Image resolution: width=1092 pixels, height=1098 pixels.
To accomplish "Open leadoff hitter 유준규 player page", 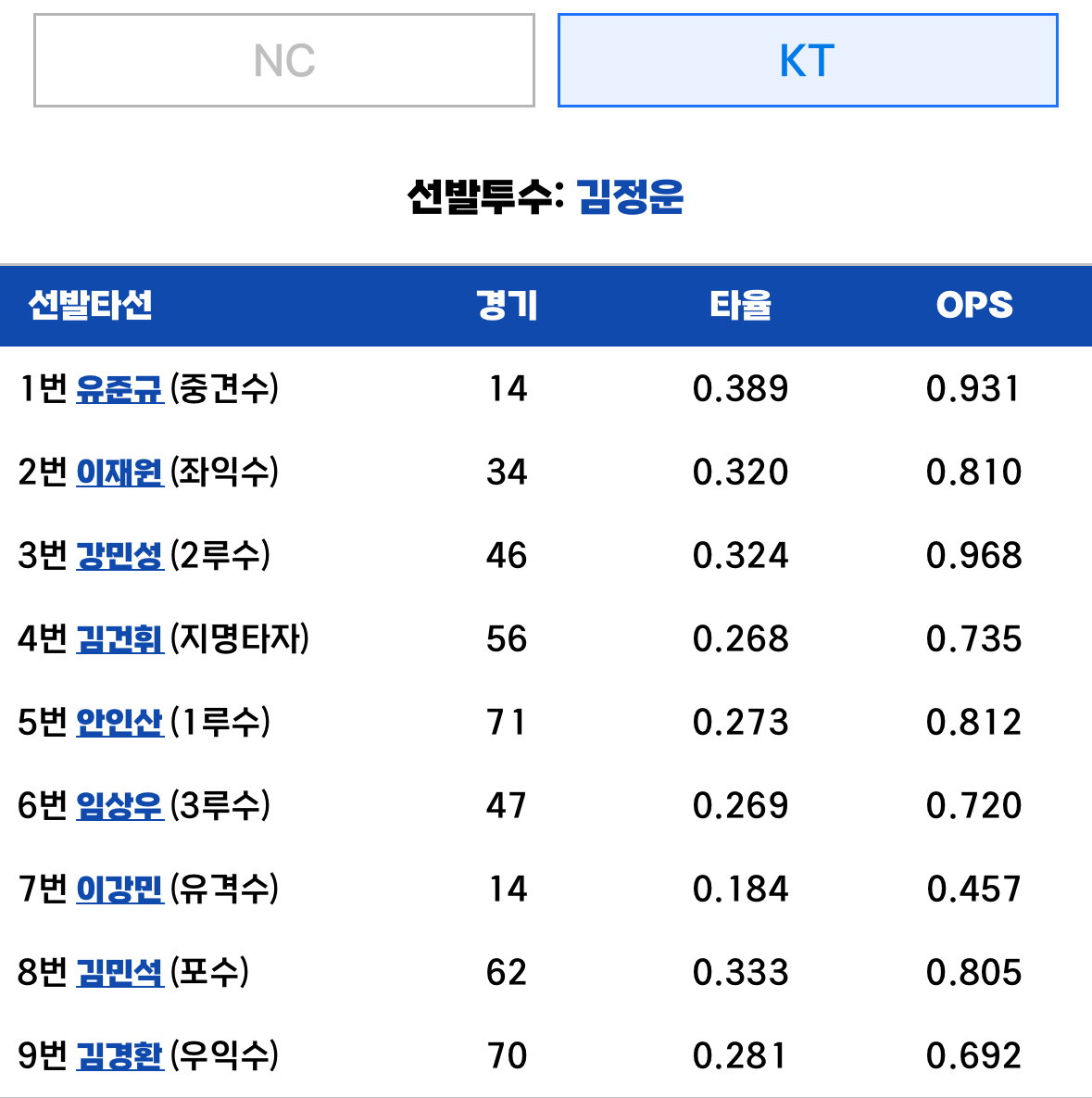I will [x=119, y=388].
